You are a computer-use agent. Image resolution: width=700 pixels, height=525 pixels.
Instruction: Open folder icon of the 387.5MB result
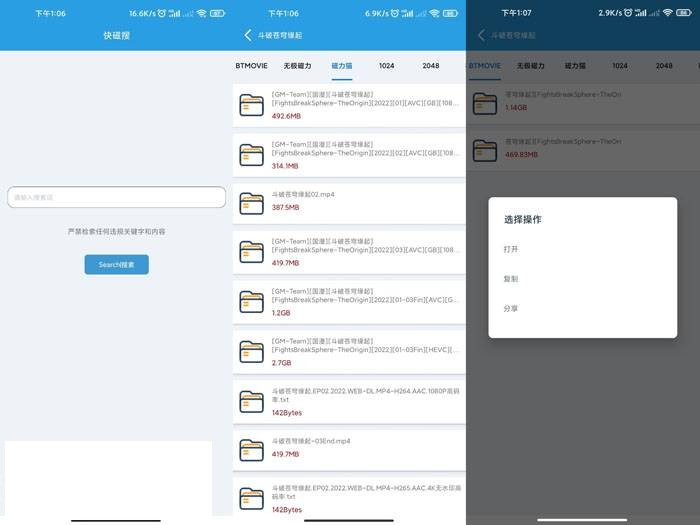point(251,204)
